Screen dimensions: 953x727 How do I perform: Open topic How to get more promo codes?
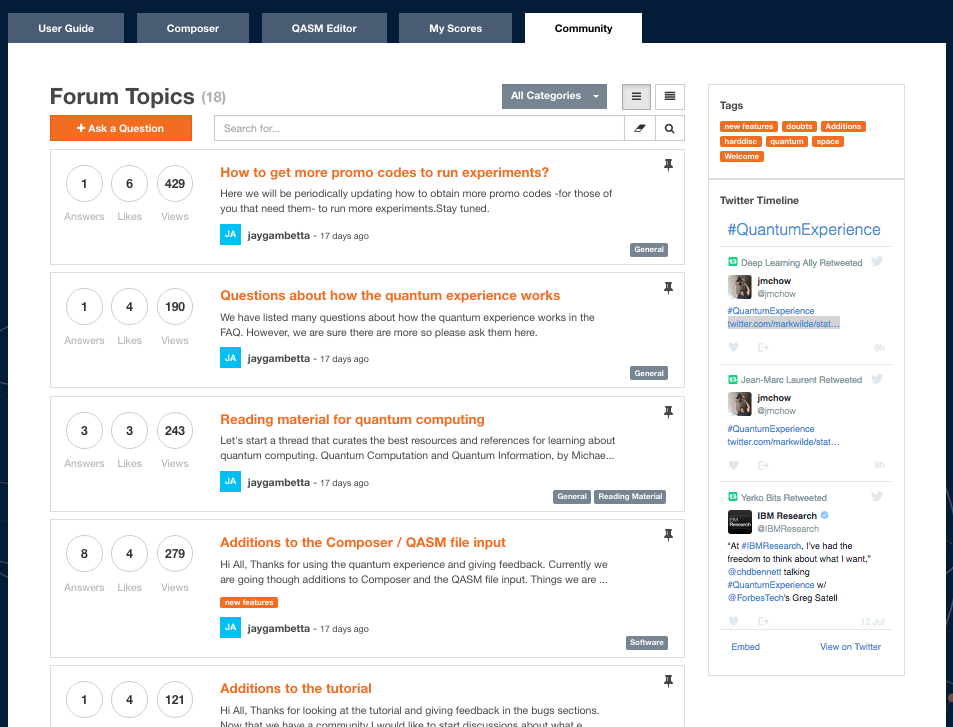tap(384, 173)
